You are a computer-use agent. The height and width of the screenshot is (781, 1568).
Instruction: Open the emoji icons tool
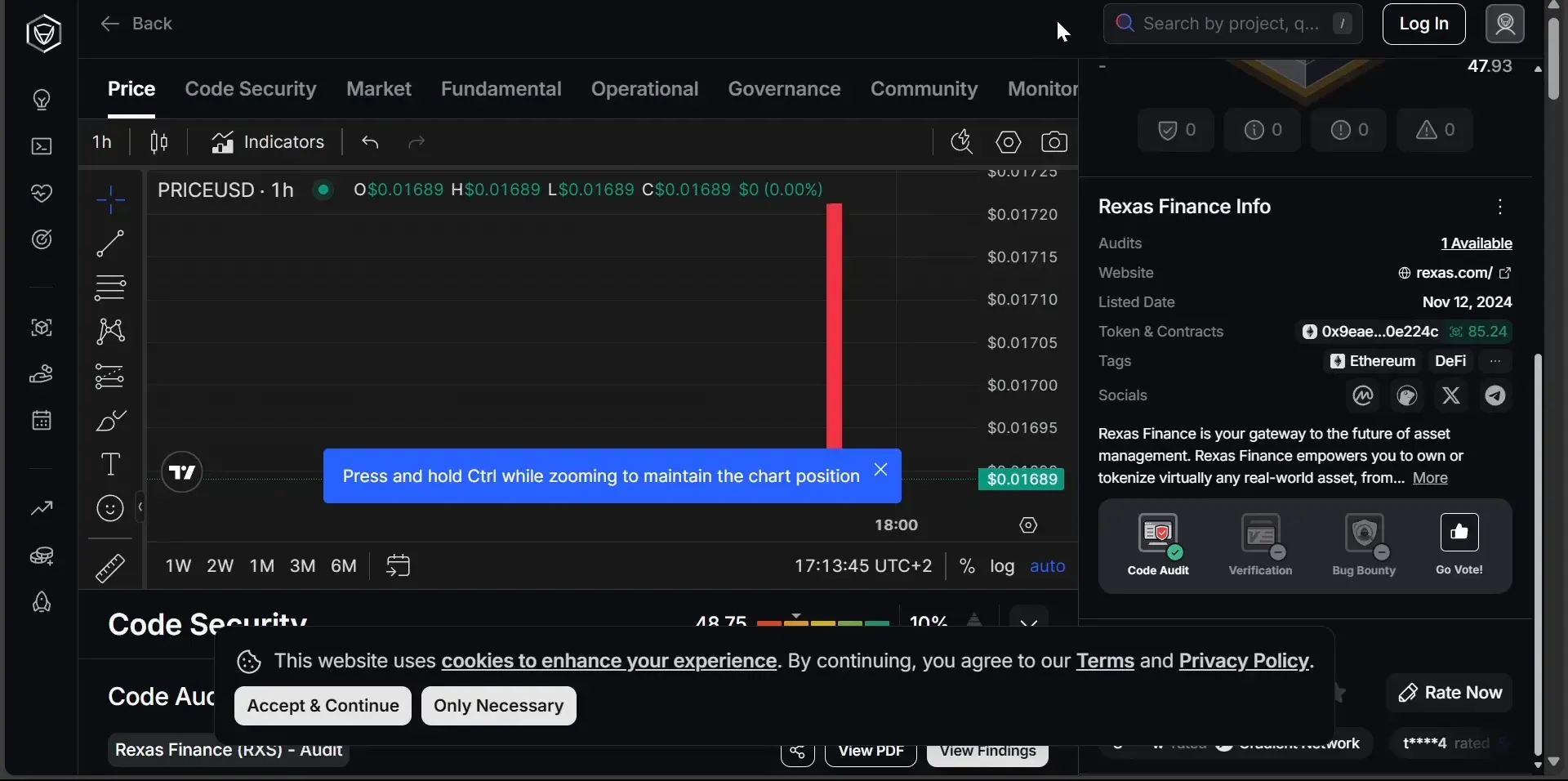pyautogui.click(x=110, y=509)
